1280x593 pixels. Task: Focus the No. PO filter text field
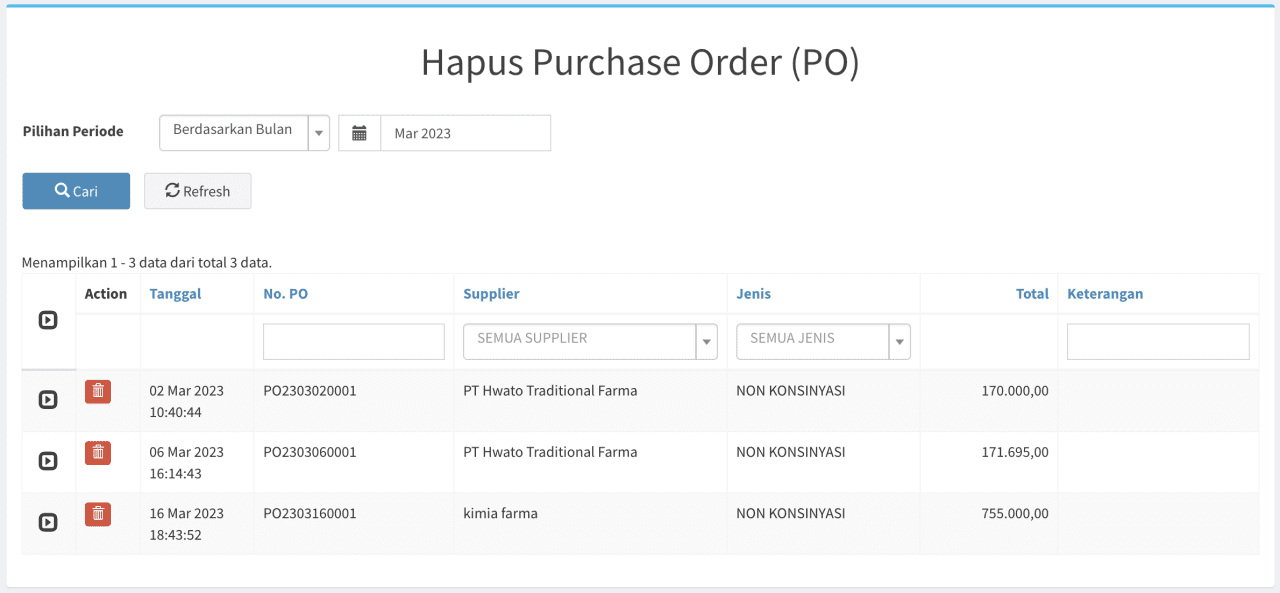pos(354,342)
